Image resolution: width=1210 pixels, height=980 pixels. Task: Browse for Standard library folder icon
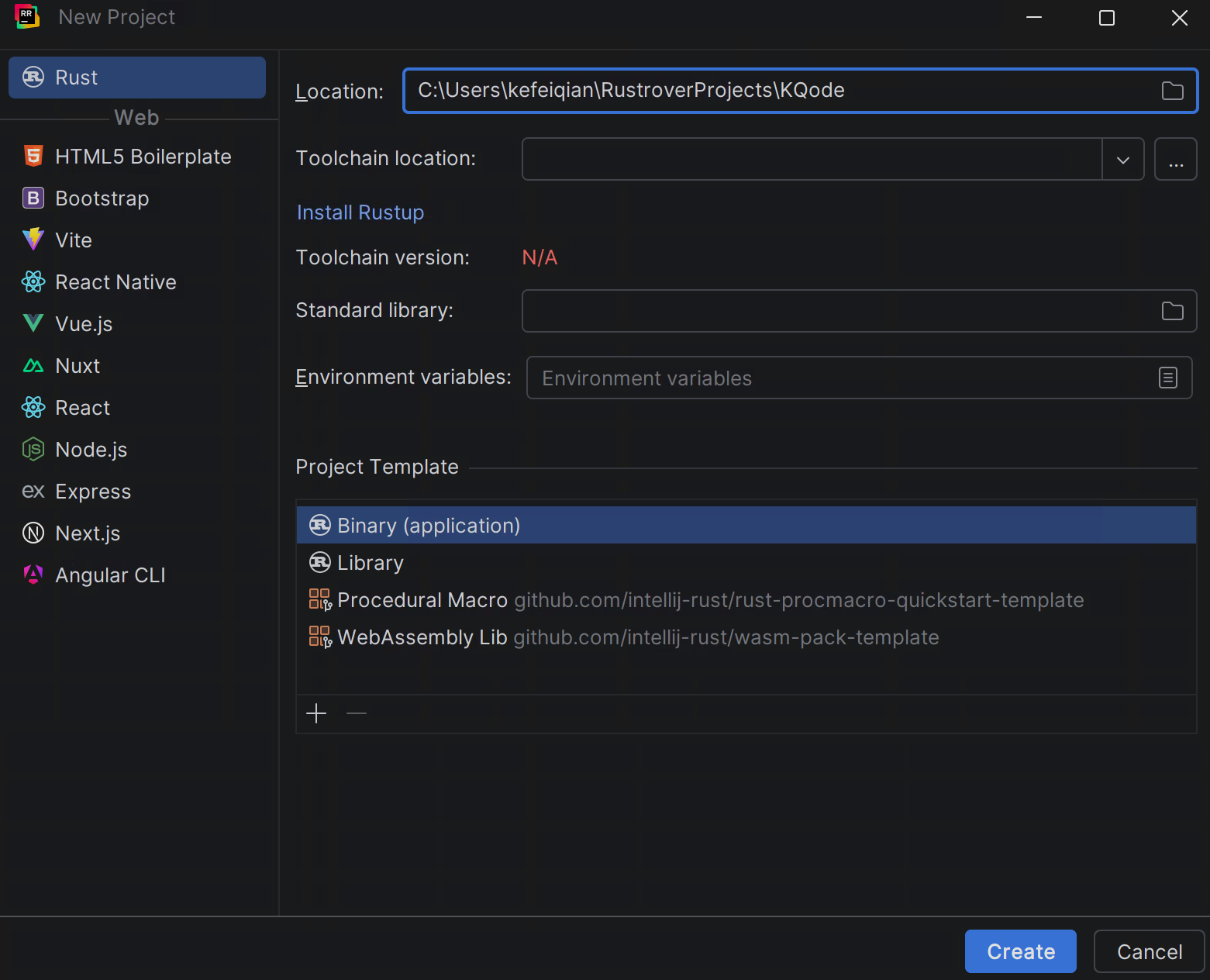click(1172, 311)
